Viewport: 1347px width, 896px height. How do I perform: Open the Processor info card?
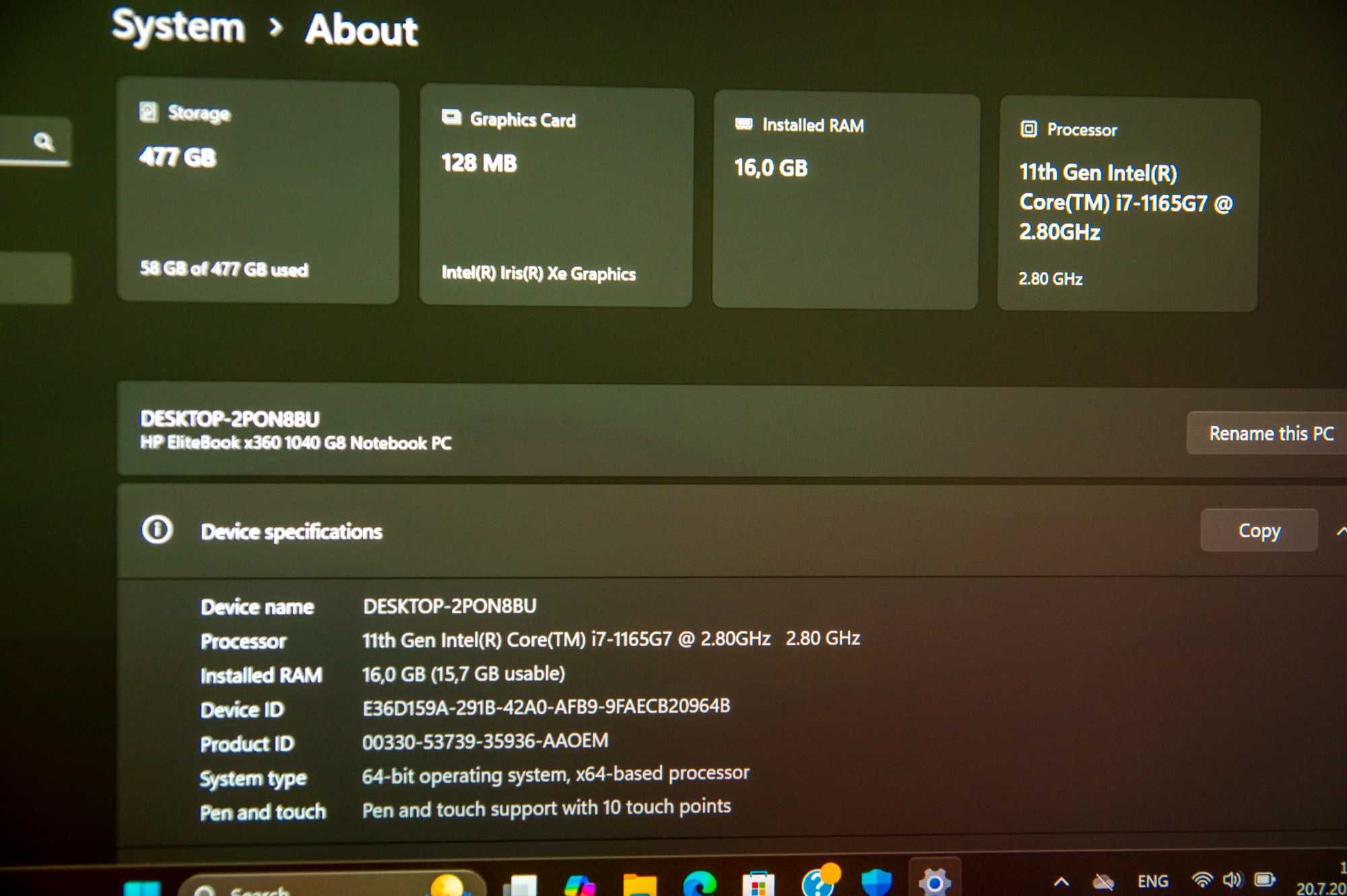[1128, 205]
